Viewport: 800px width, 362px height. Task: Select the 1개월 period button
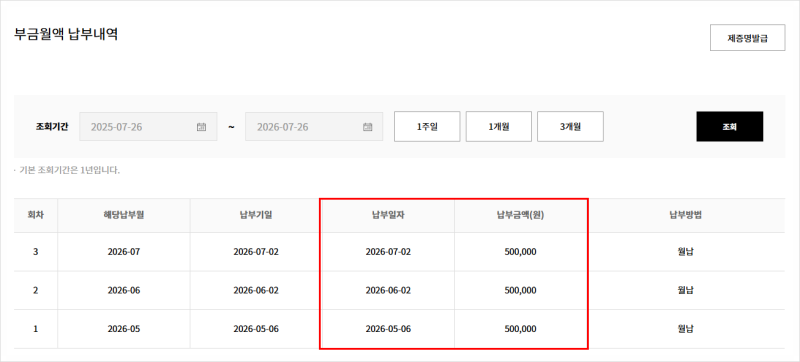(498, 126)
